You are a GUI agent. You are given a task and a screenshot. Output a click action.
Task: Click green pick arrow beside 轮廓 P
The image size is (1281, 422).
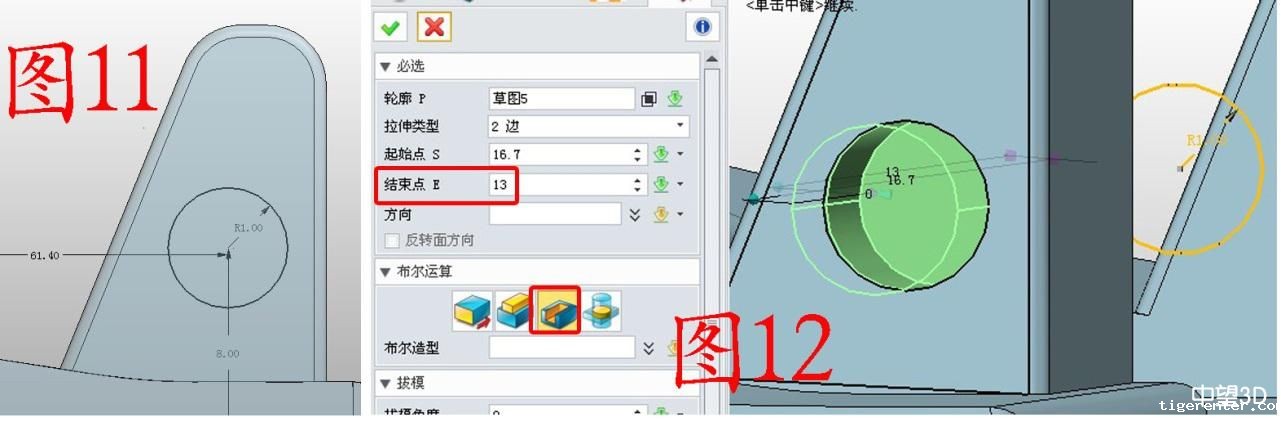[x=675, y=98]
